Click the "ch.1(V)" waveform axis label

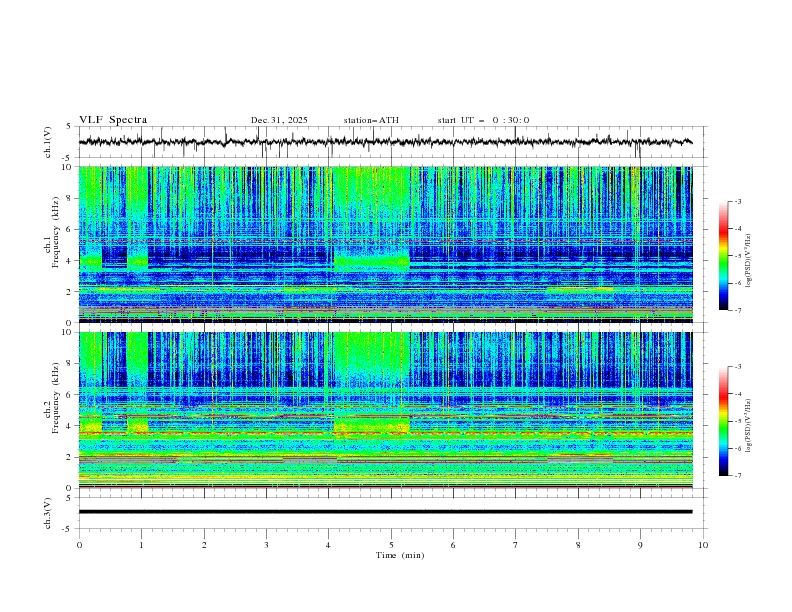coord(48,142)
